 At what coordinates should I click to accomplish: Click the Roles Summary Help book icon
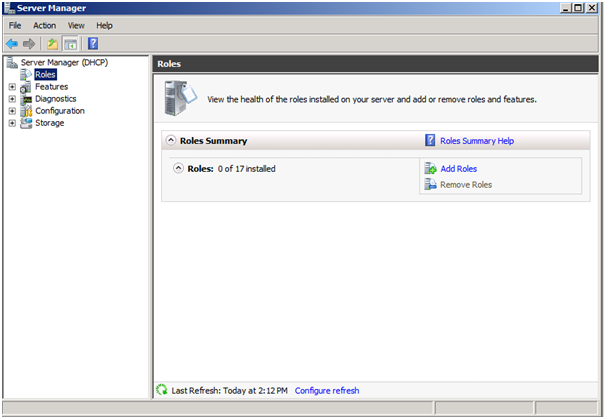point(430,140)
